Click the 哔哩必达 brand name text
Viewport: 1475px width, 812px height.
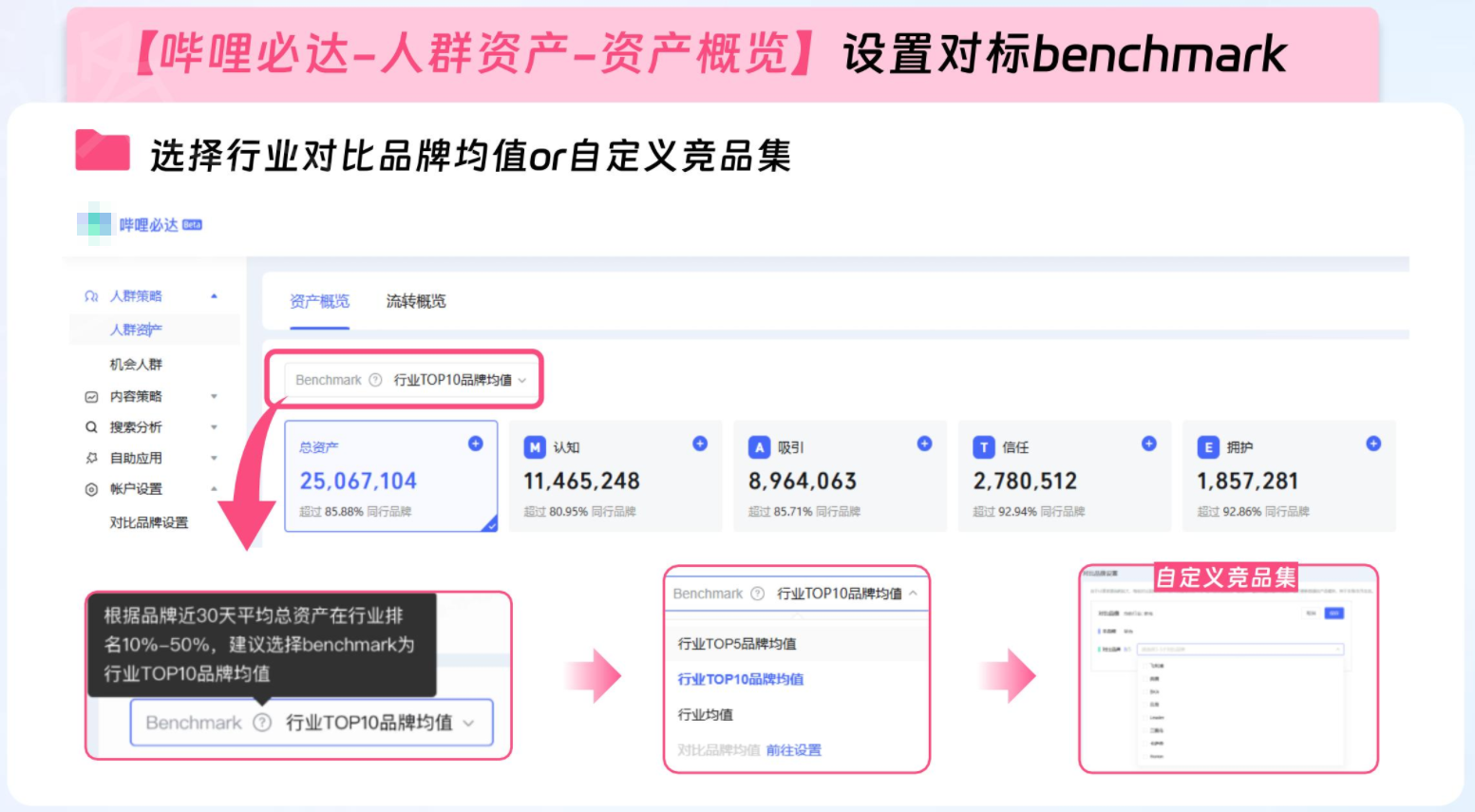tap(148, 225)
